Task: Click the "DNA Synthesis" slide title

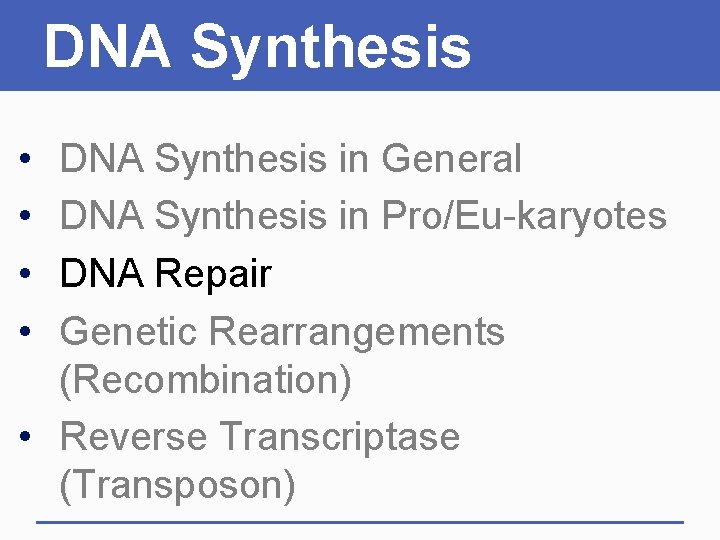Action: pos(256,47)
